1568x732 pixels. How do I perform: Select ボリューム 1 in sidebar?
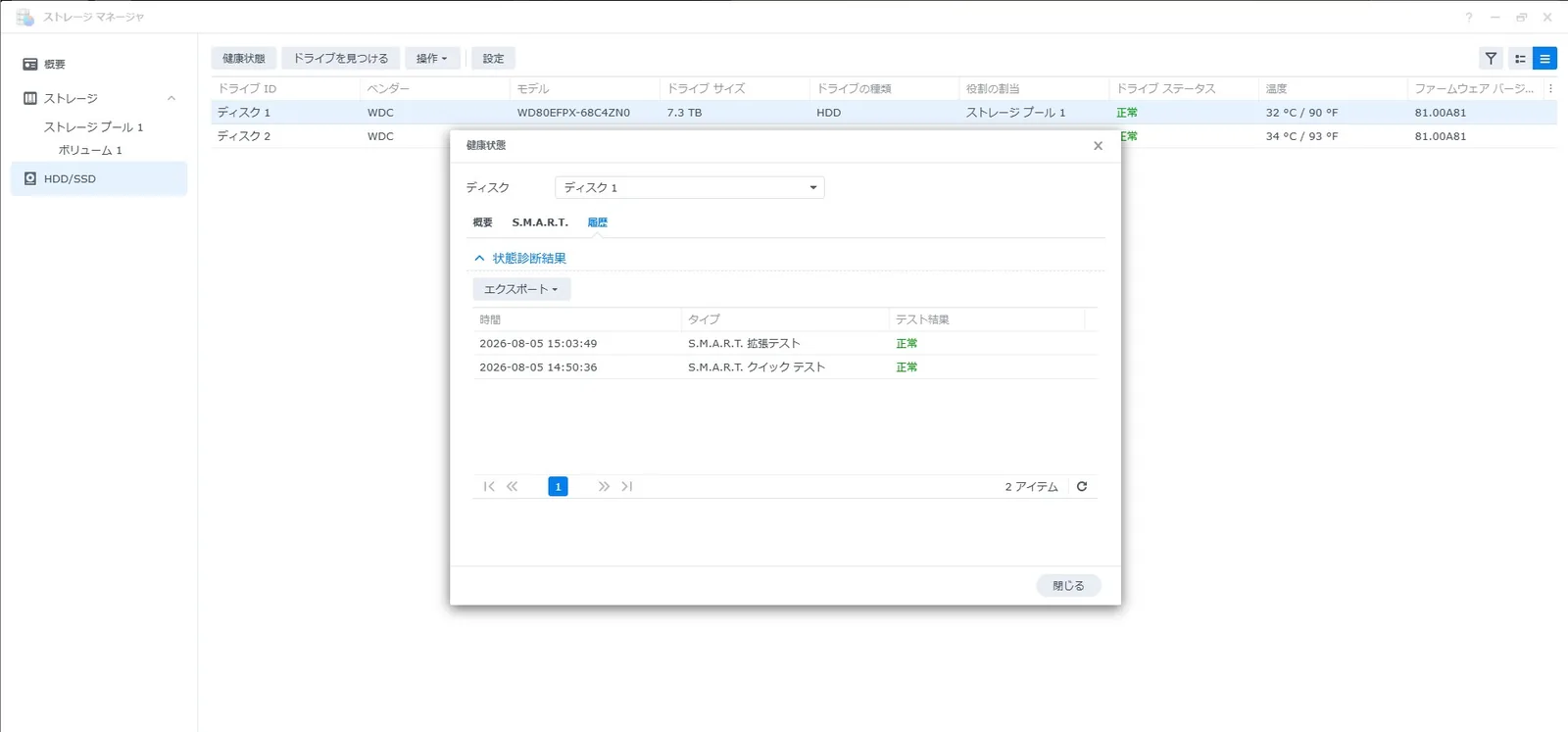point(90,150)
